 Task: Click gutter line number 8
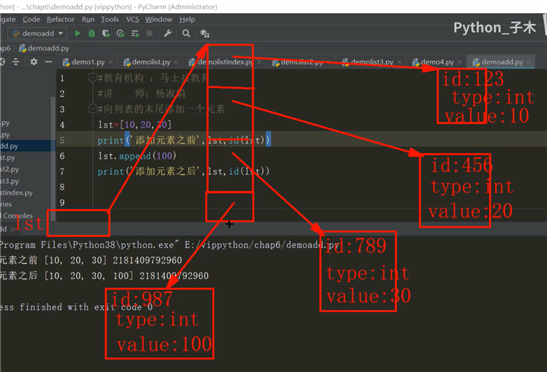62,187
